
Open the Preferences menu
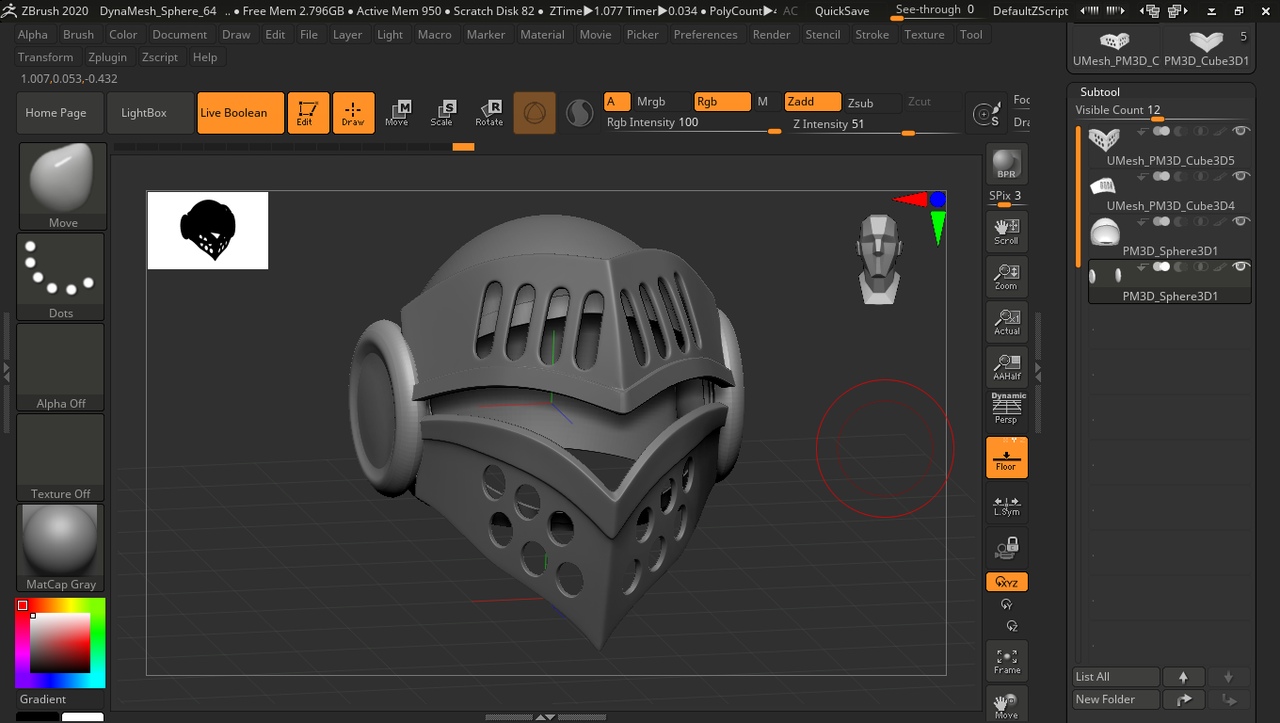[705, 34]
